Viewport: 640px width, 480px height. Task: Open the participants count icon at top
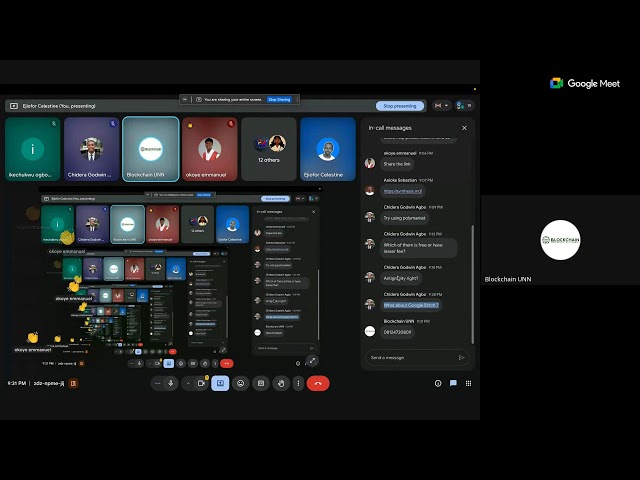pyautogui.click(x=464, y=106)
